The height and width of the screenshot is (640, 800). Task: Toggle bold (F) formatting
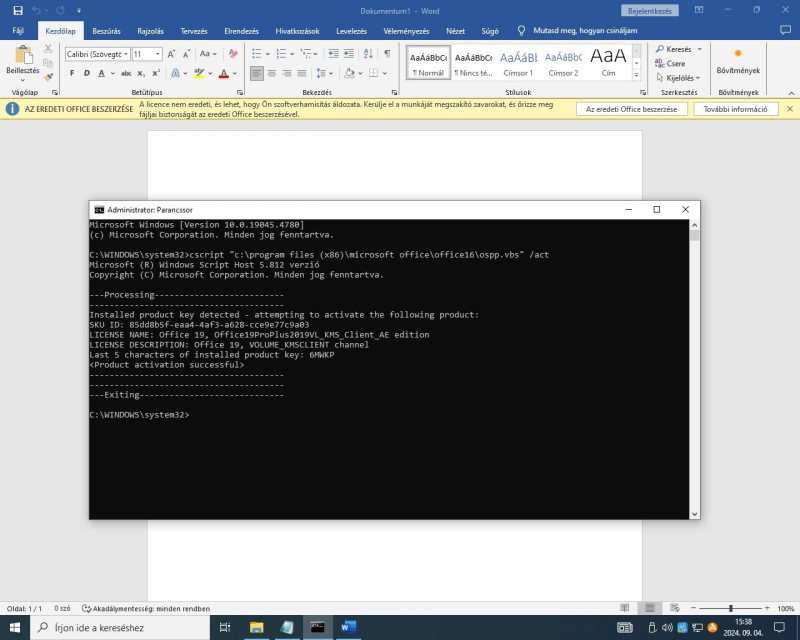click(72, 73)
